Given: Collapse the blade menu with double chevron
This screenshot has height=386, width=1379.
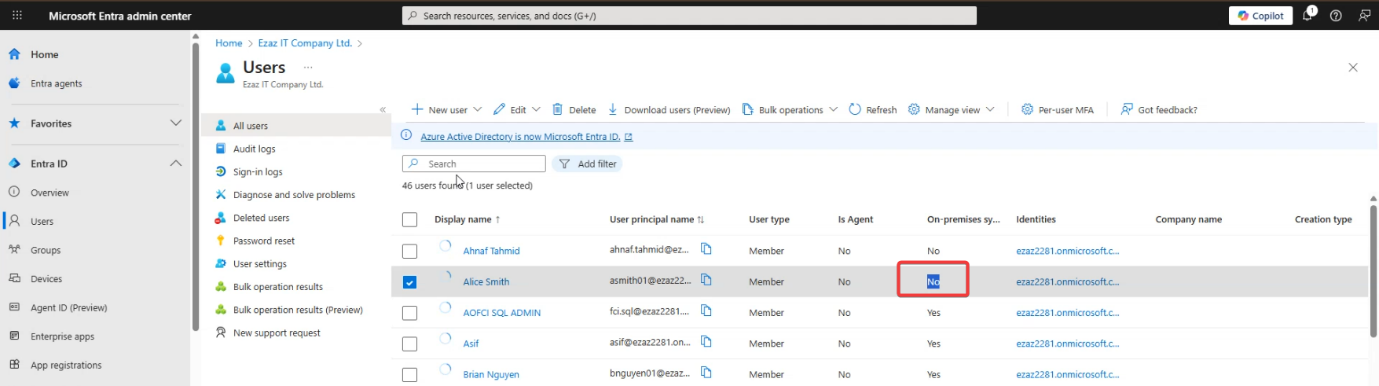Looking at the screenshot, I should point(382,109).
